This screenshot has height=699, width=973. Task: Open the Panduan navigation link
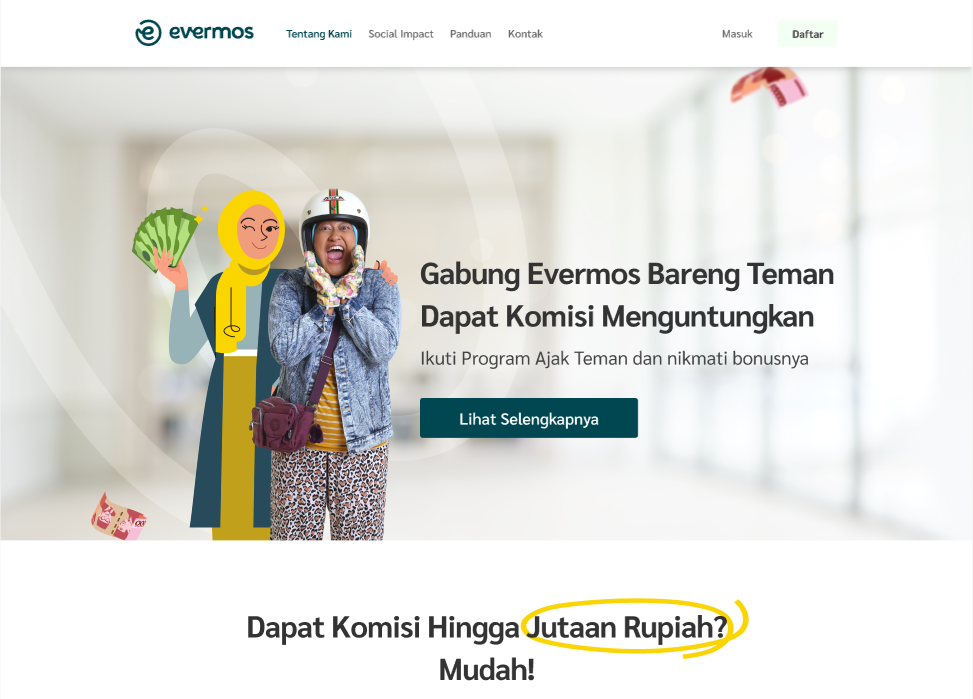(x=470, y=34)
